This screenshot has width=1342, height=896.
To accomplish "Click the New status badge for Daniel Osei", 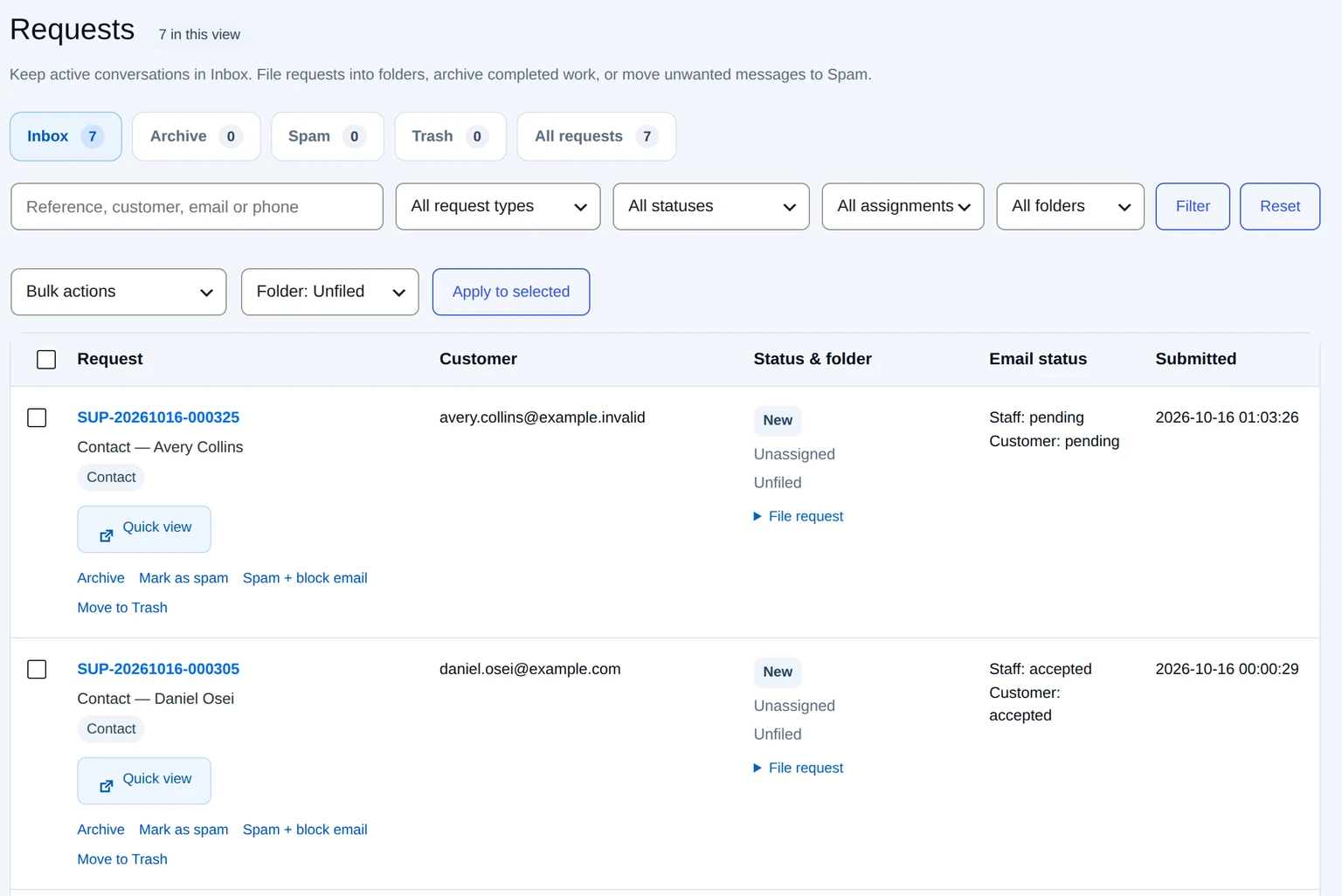I will [778, 672].
